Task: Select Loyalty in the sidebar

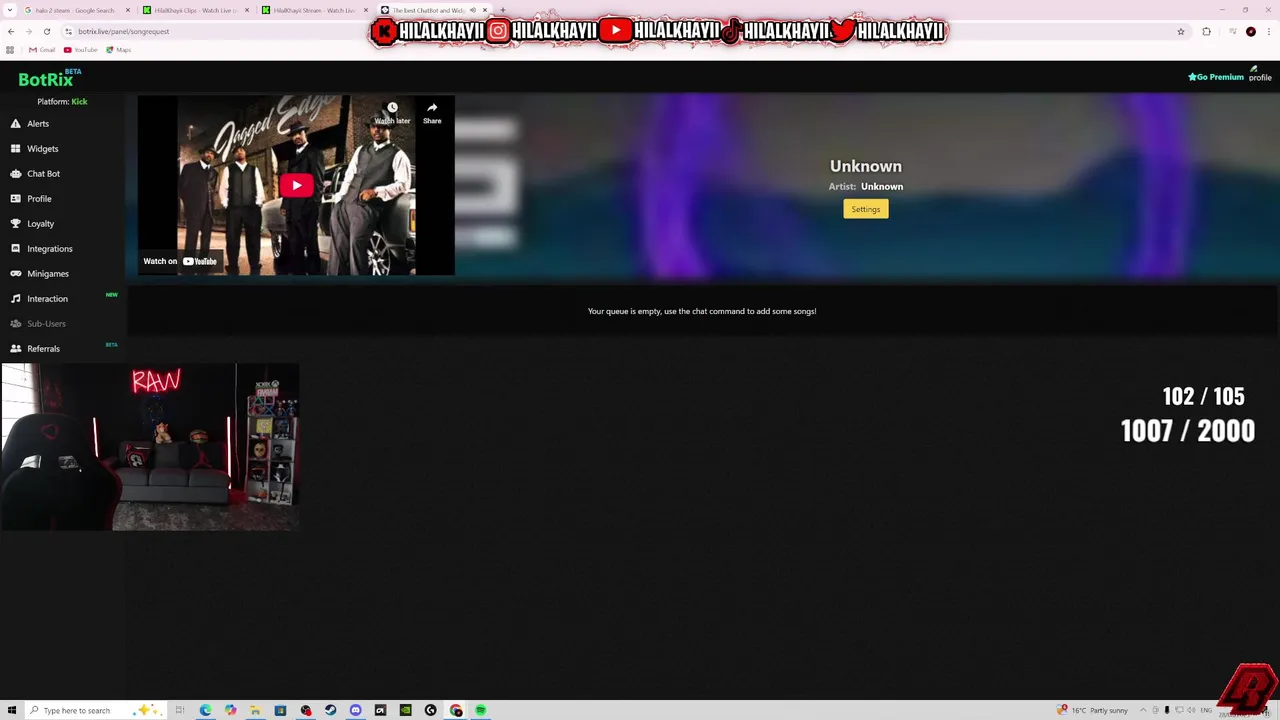Action: coord(40,224)
